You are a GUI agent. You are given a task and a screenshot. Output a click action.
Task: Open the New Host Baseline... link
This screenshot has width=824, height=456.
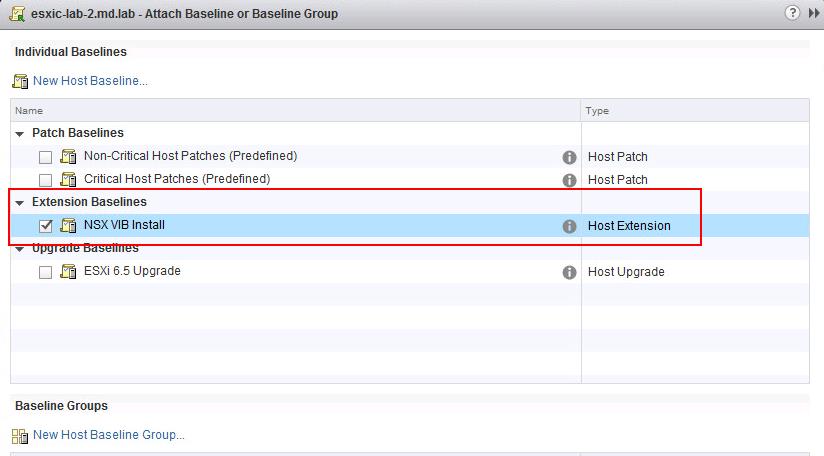(90, 81)
